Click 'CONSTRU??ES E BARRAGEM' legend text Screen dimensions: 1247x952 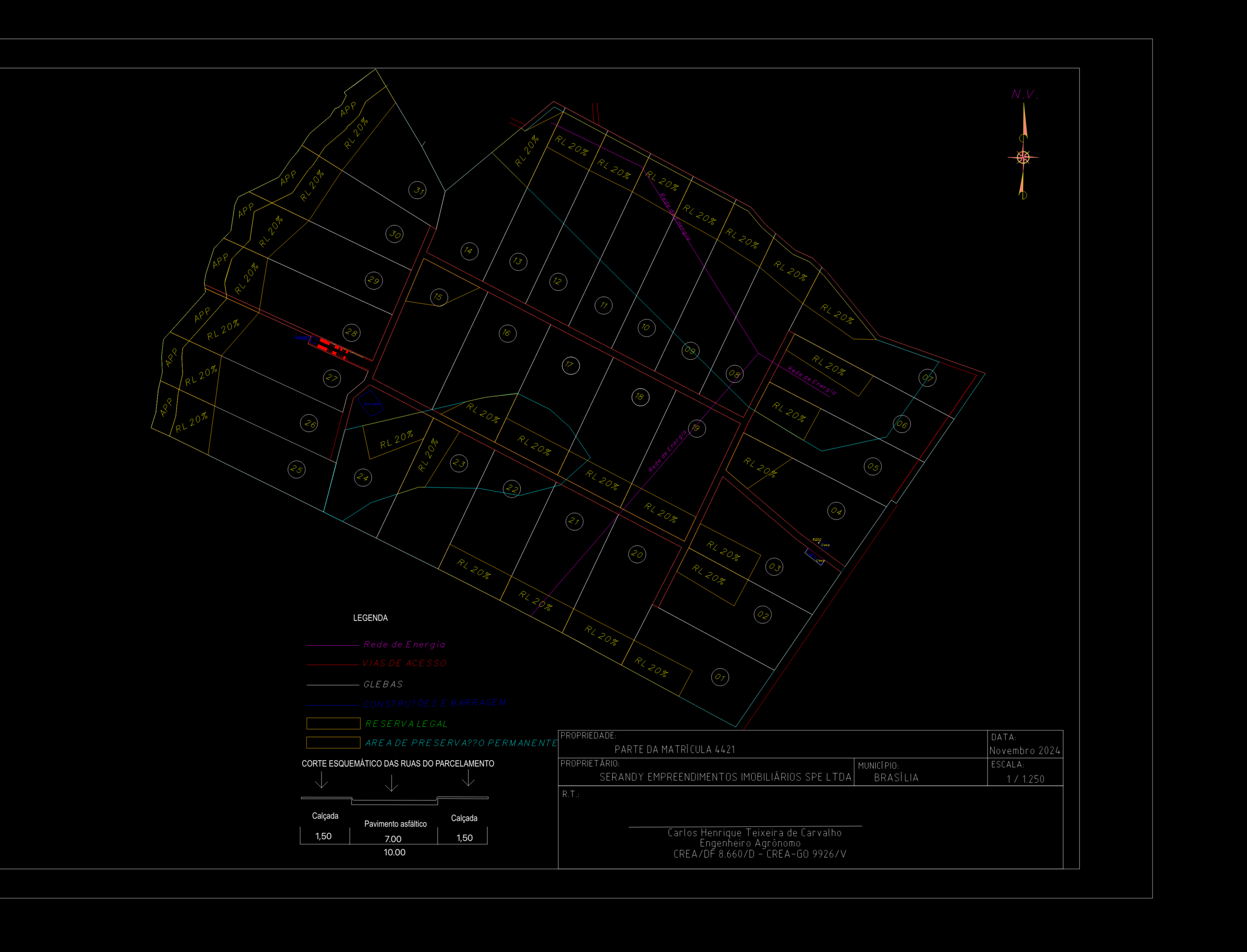pyautogui.click(x=434, y=703)
